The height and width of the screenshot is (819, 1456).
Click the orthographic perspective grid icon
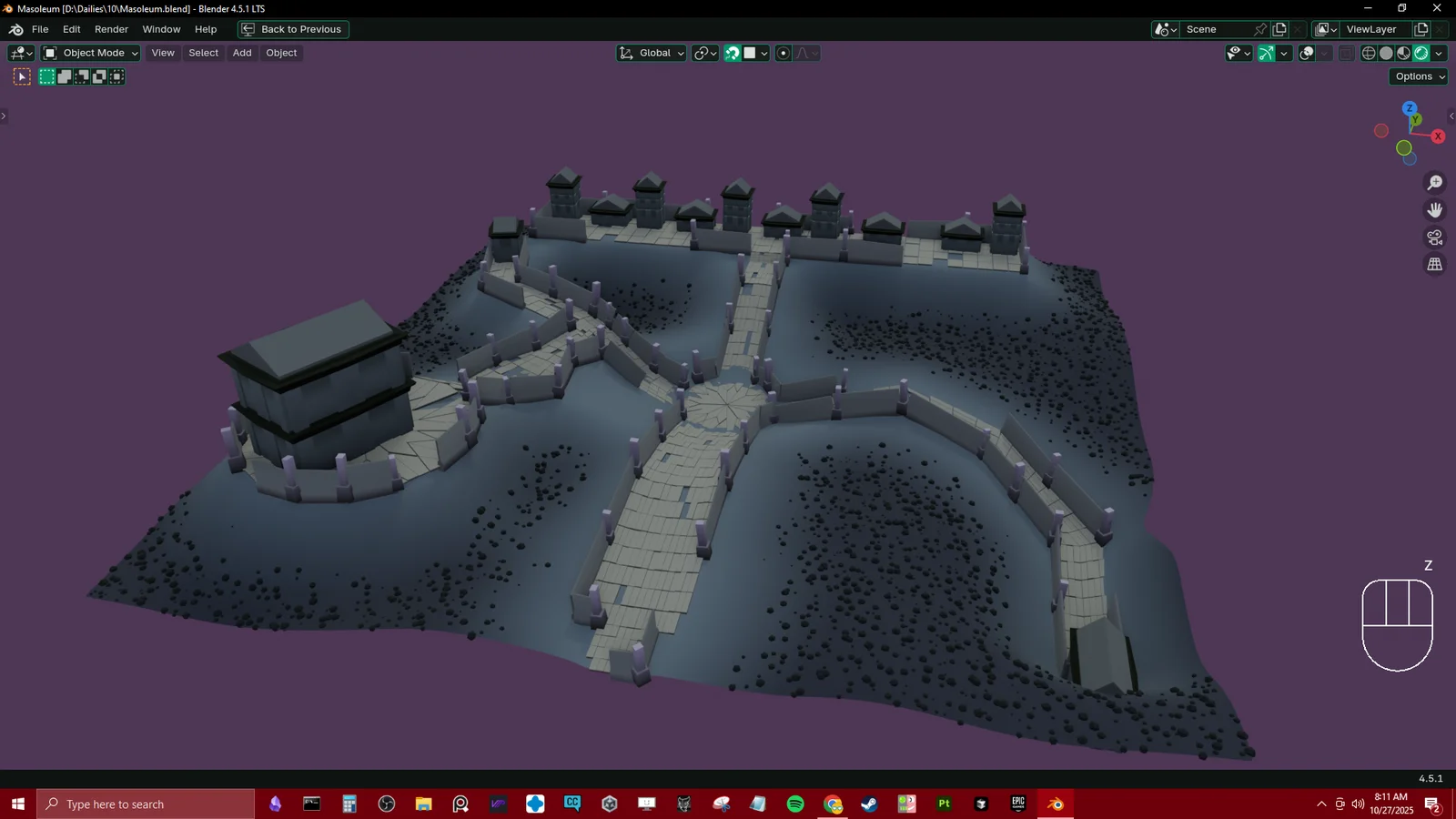[x=1435, y=265]
